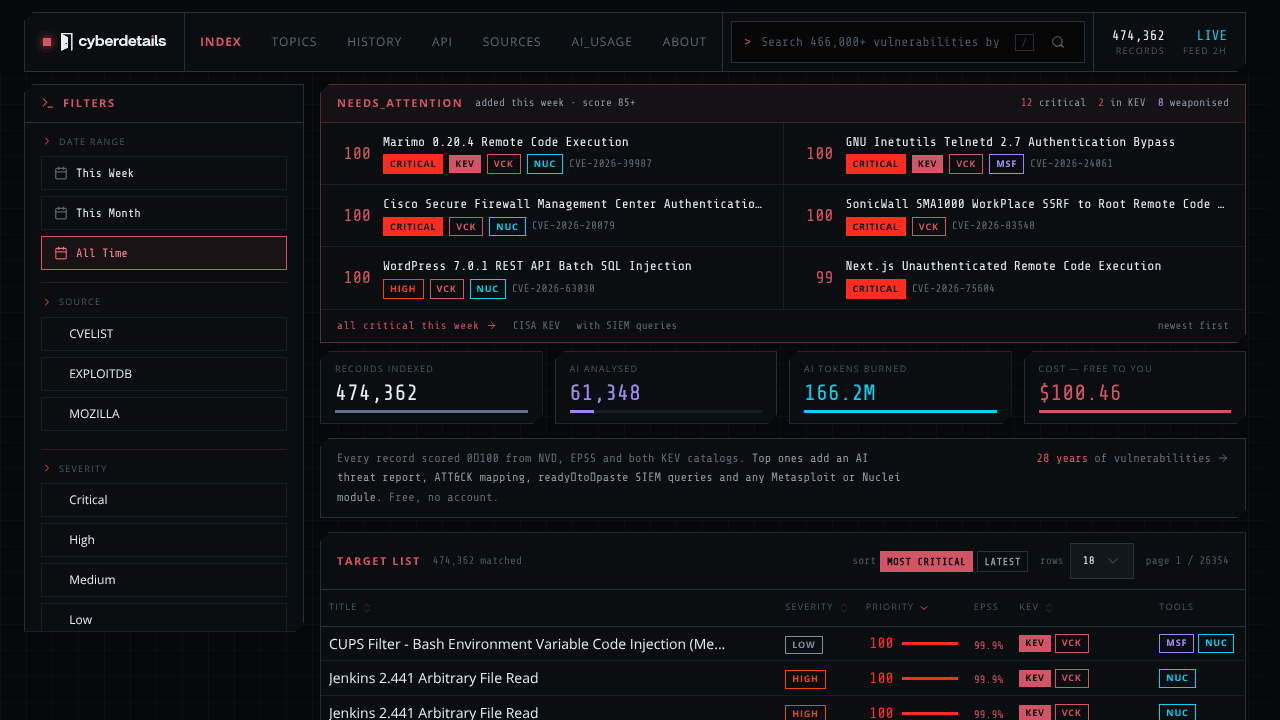This screenshot has width=1280, height=720.
Task: Click the VCK badge on SonicWall SMA1000
Action: tap(929, 227)
